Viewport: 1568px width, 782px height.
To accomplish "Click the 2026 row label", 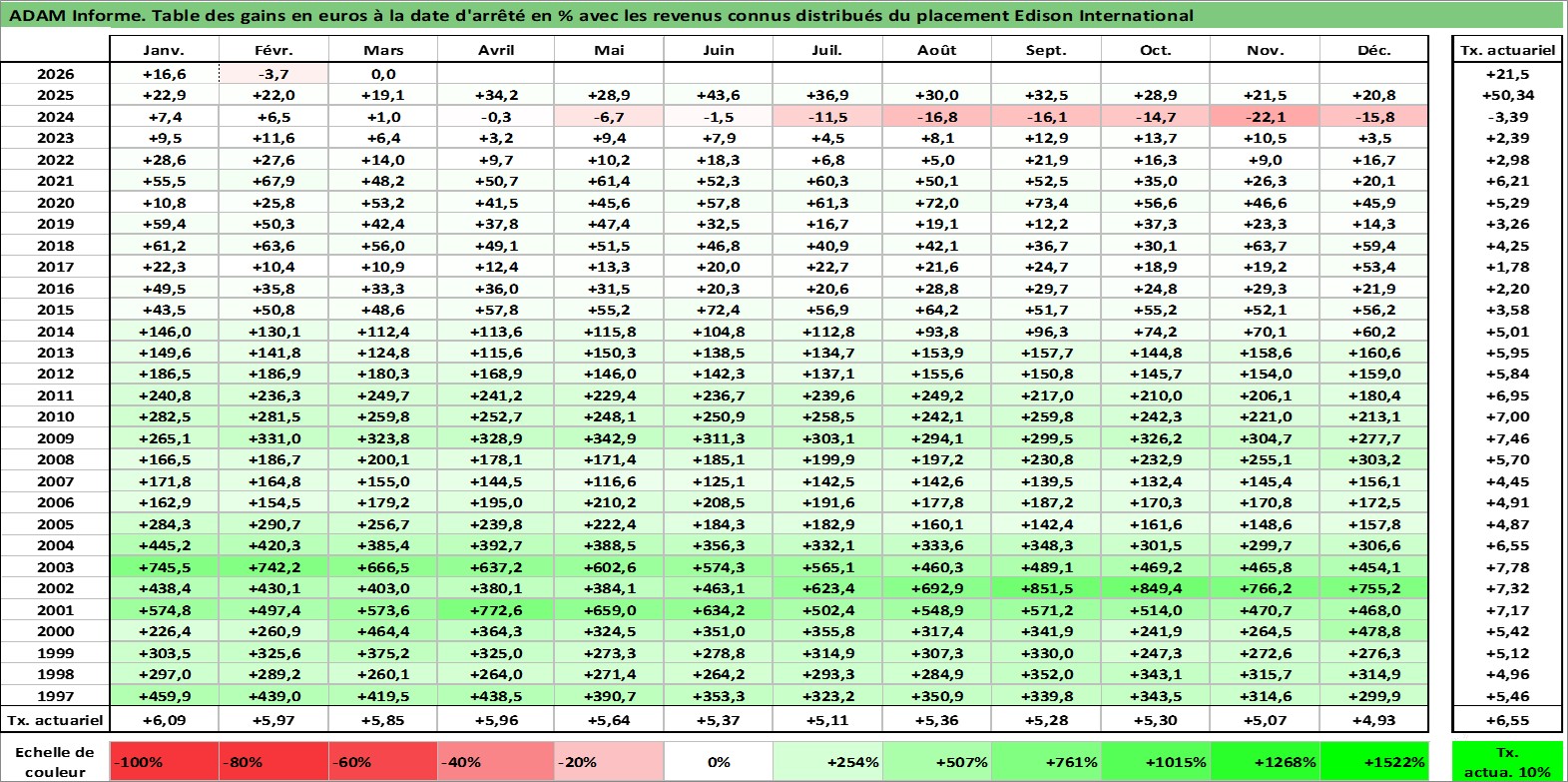I will click(x=56, y=74).
